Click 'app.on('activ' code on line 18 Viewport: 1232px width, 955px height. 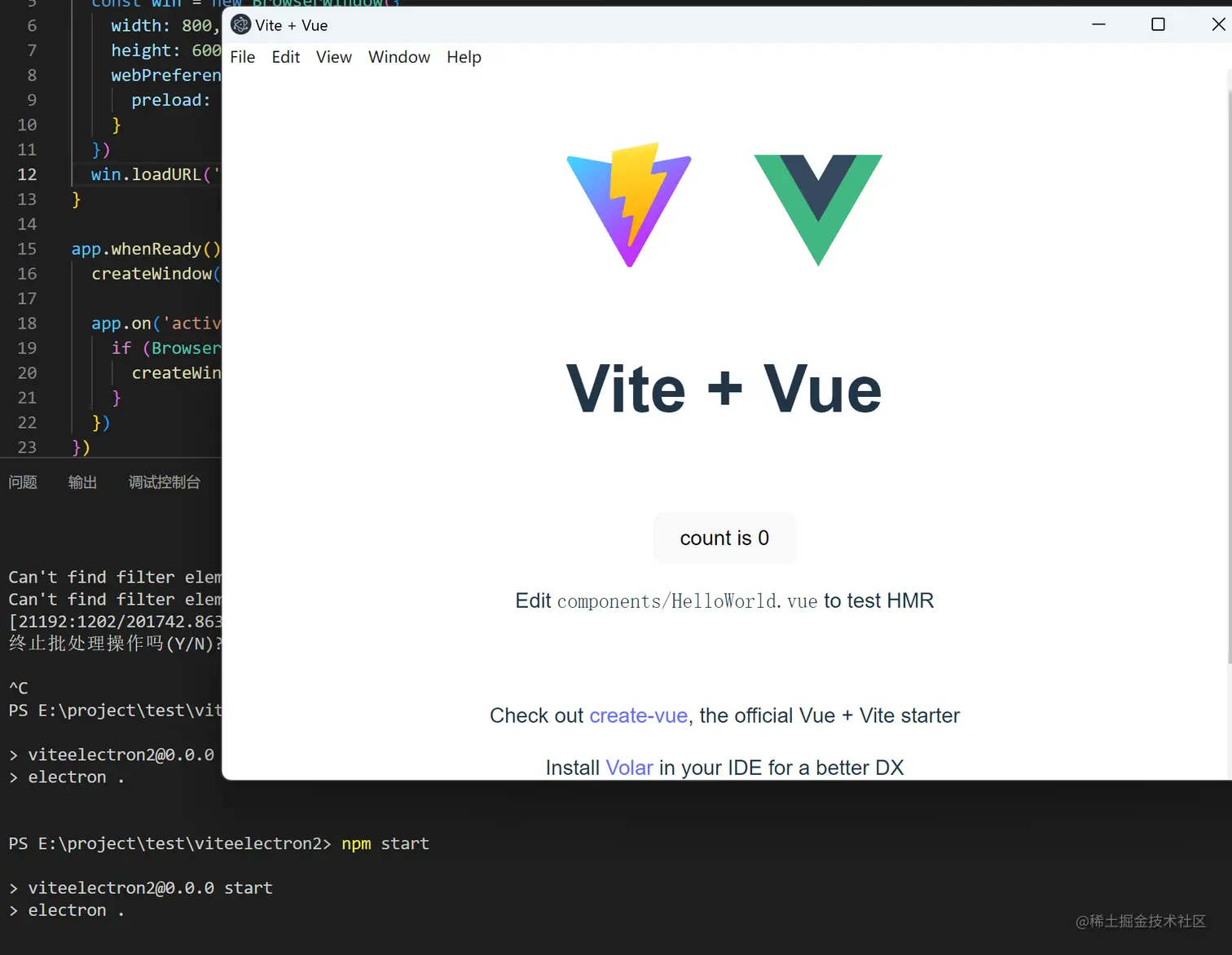pyautogui.click(x=156, y=323)
